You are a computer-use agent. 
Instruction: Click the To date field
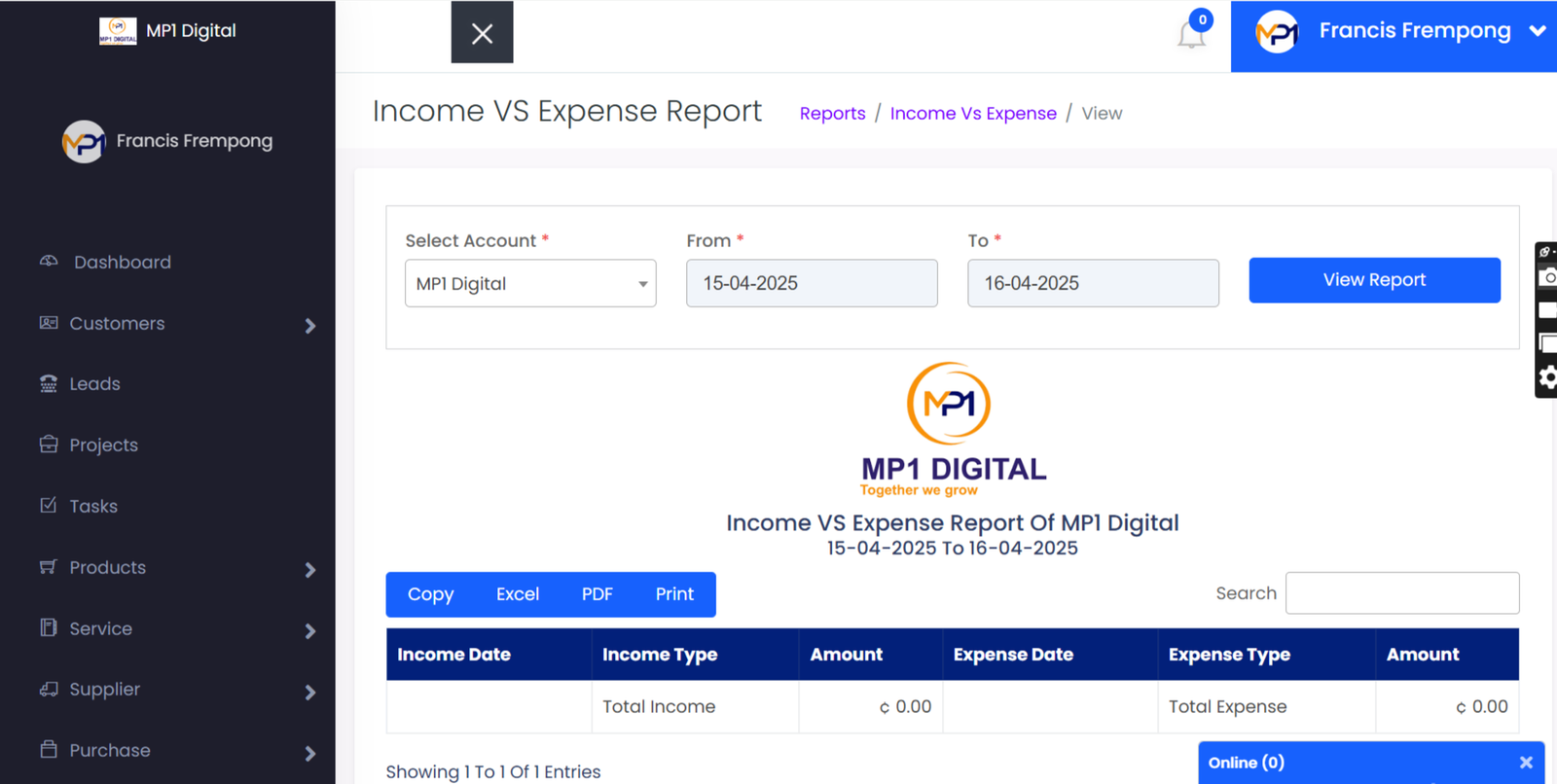[x=1093, y=283]
